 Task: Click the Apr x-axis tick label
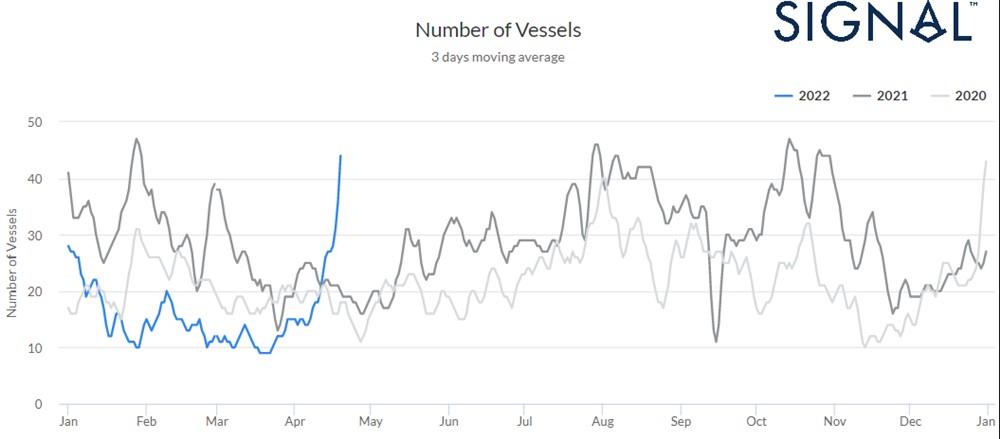tap(294, 423)
